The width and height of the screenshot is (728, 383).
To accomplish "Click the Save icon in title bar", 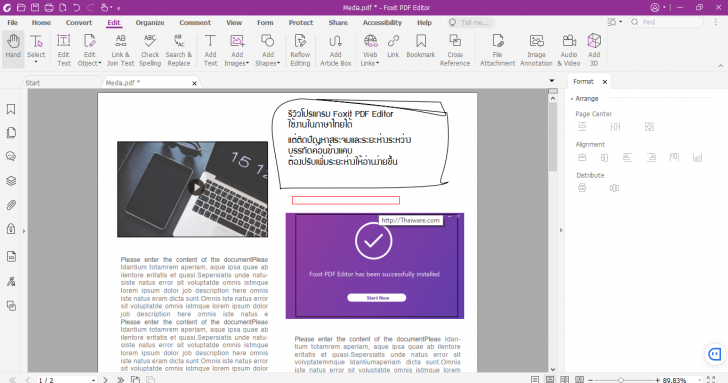I will click(35, 7).
